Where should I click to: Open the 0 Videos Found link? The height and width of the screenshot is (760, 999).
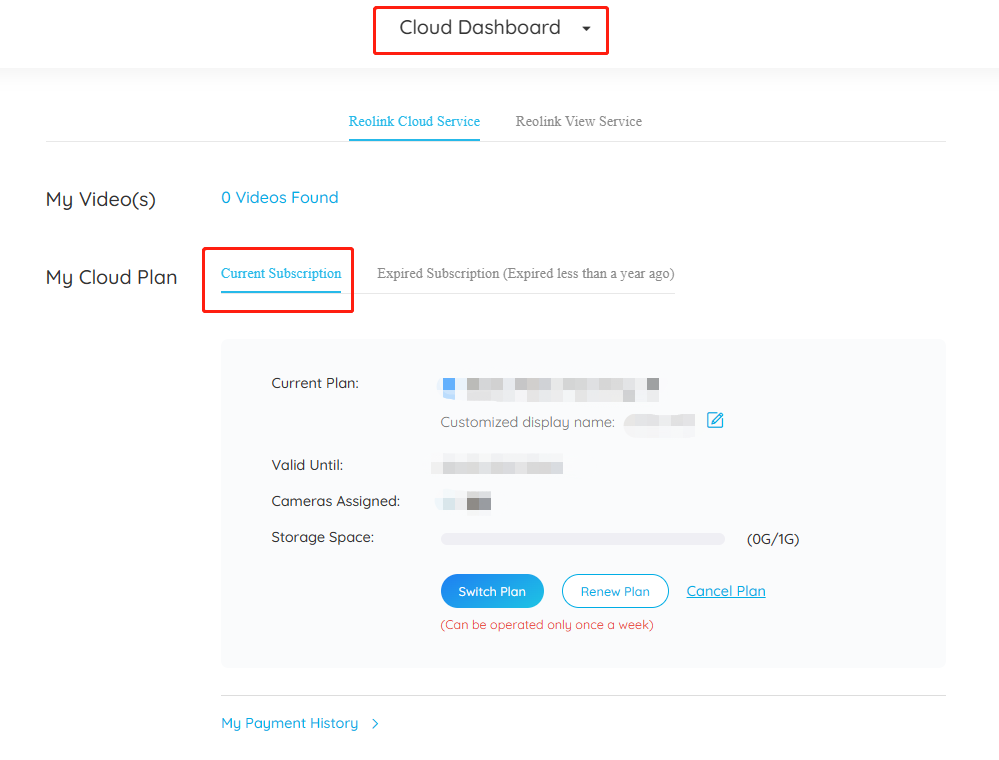280,197
